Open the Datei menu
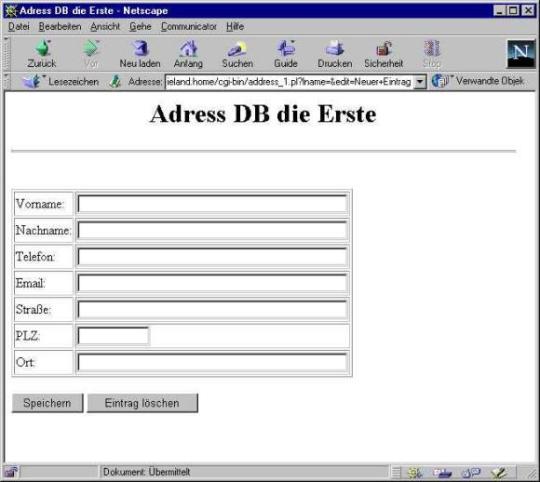The width and height of the screenshot is (540, 482). pyautogui.click(x=19, y=27)
